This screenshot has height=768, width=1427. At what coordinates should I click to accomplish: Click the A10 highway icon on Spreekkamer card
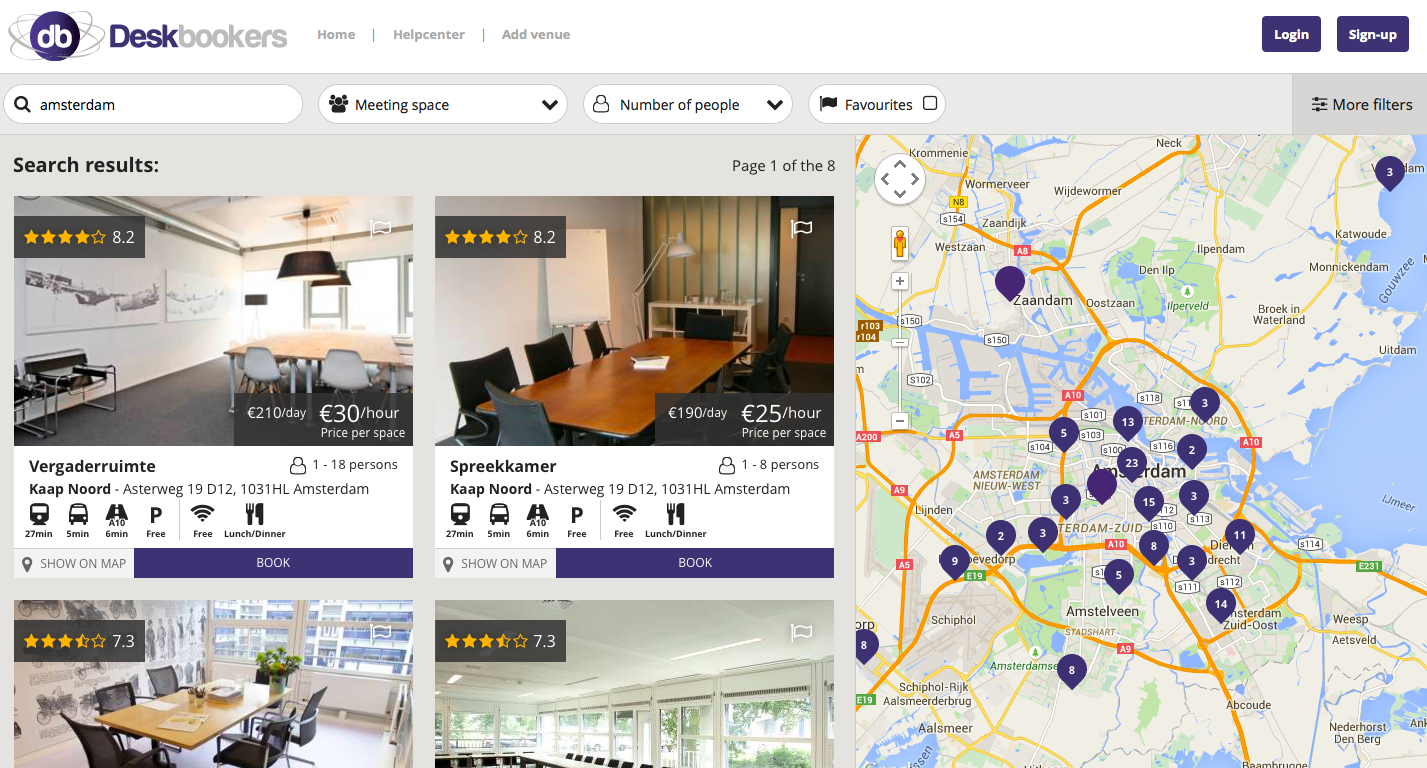click(x=538, y=515)
